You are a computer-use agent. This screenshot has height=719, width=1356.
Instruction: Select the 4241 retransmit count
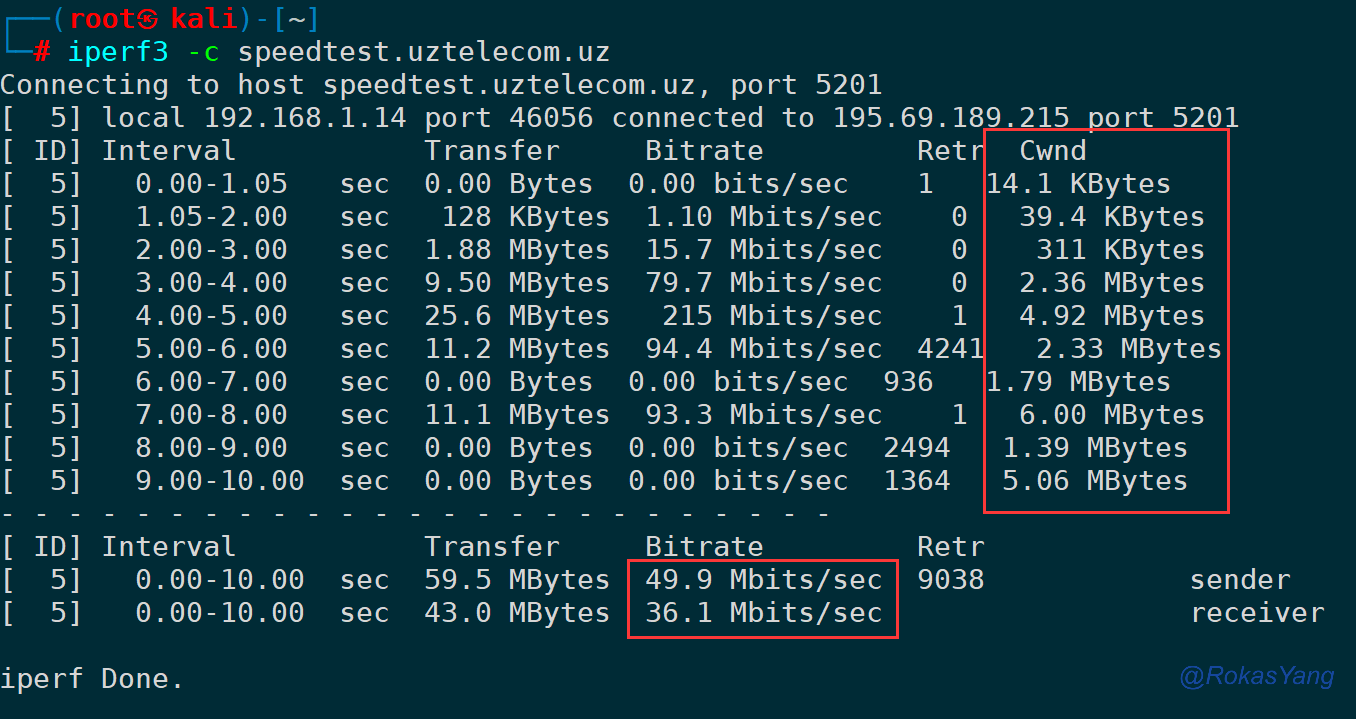tap(950, 349)
